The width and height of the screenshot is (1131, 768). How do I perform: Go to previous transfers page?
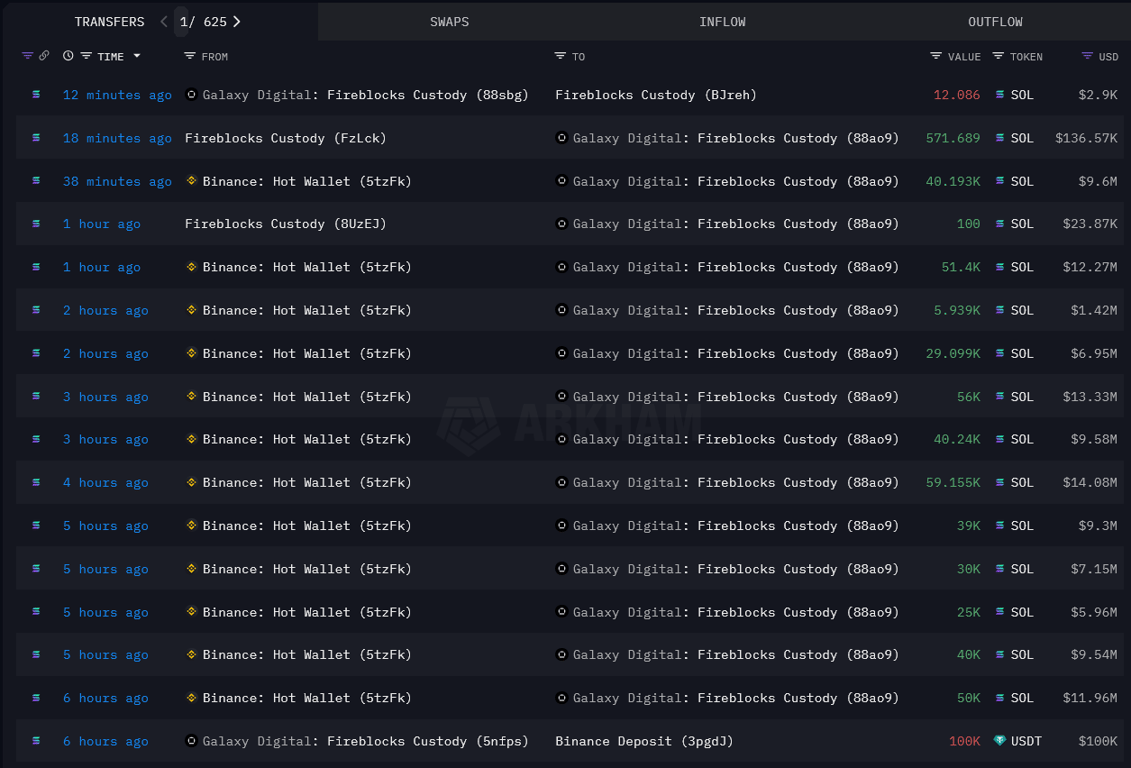(164, 21)
